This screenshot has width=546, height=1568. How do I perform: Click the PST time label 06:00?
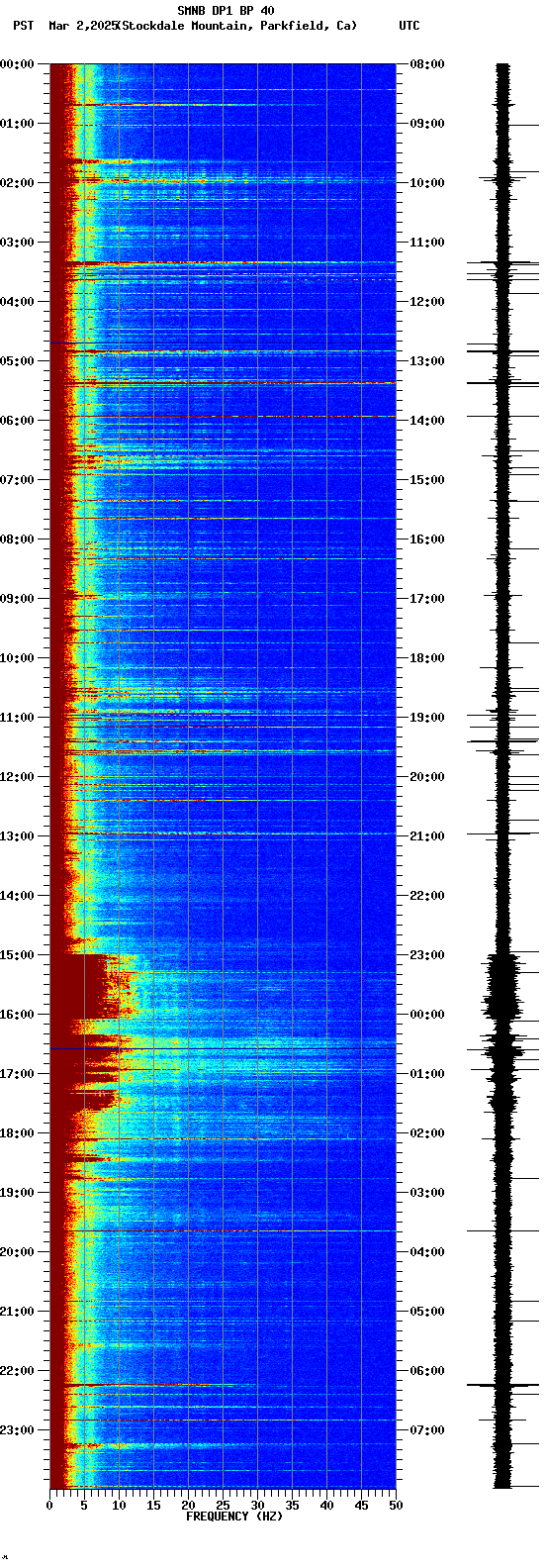(17, 421)
